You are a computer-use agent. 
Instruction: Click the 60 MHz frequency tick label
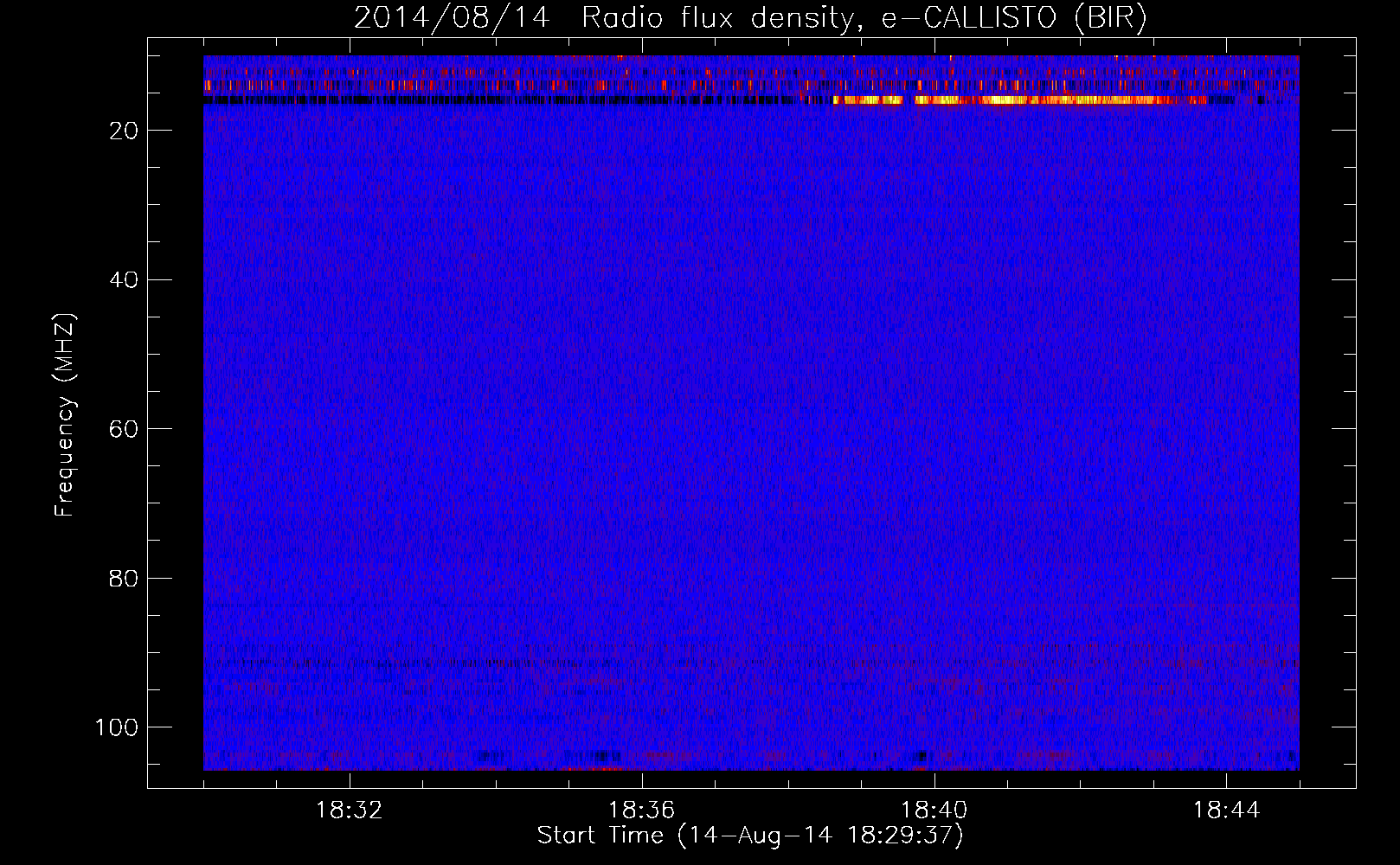coord(124,430)
